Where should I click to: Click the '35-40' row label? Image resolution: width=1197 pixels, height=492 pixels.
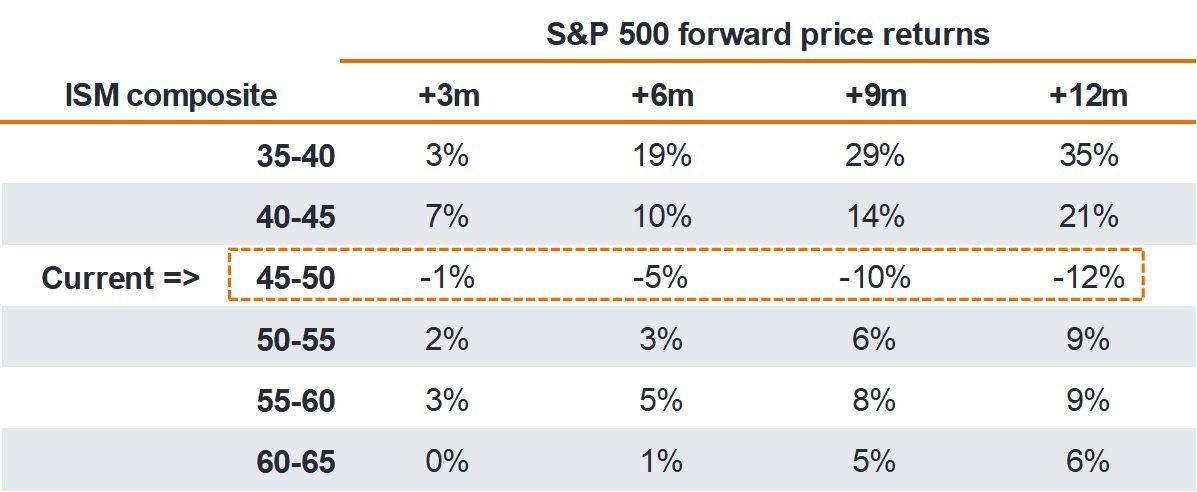pyautogui.click(x=295, y=157)
